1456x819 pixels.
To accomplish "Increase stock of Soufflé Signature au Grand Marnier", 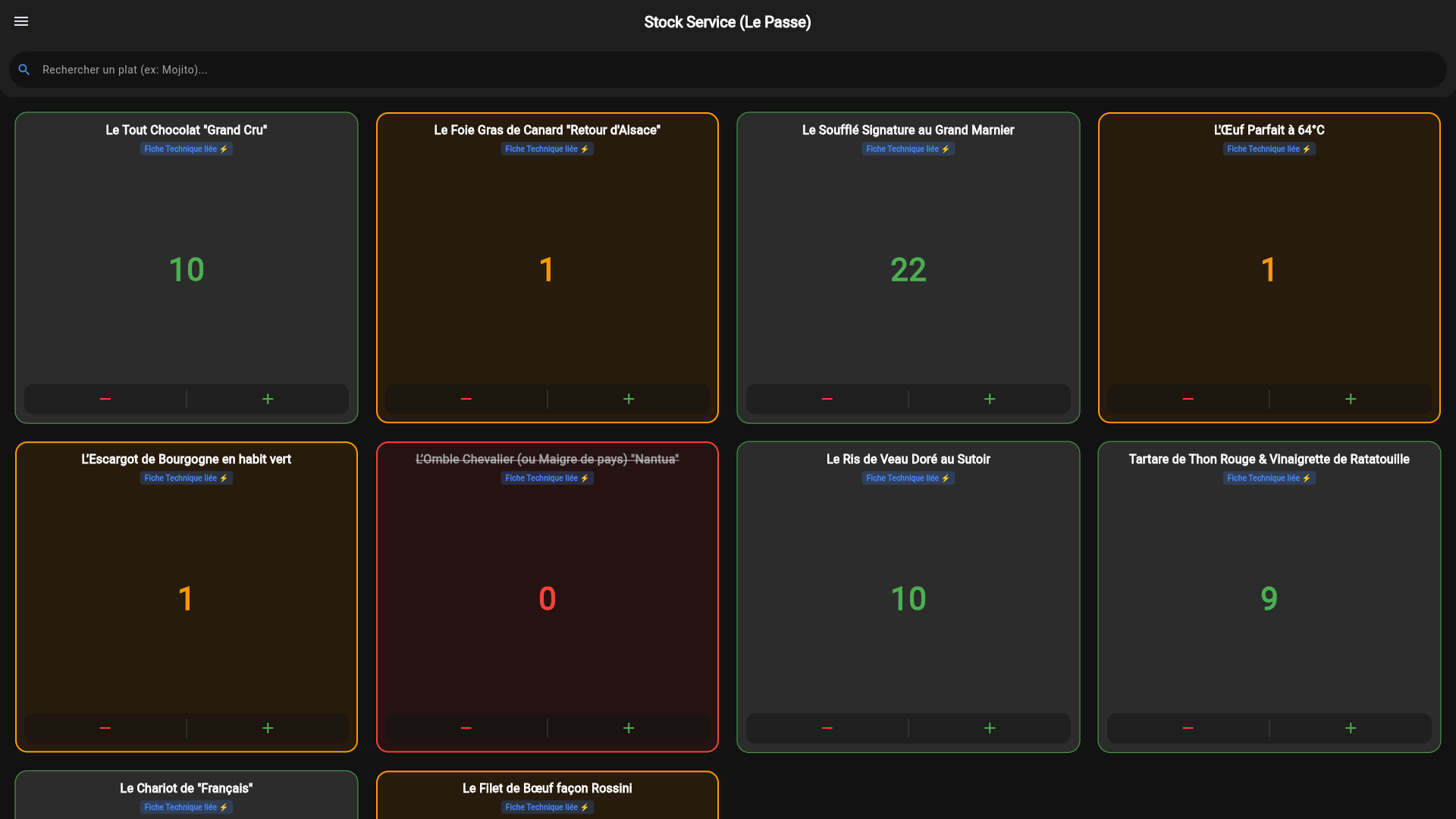I will [990, 399].
